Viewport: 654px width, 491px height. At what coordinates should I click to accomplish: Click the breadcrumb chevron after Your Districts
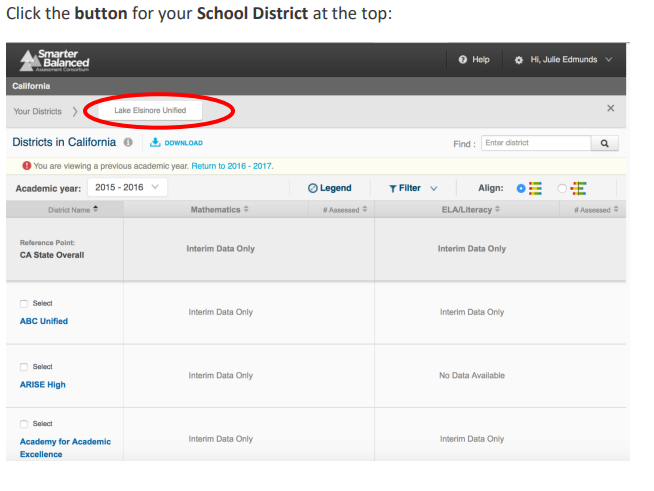pyautogui.click(x=75, y=111)
